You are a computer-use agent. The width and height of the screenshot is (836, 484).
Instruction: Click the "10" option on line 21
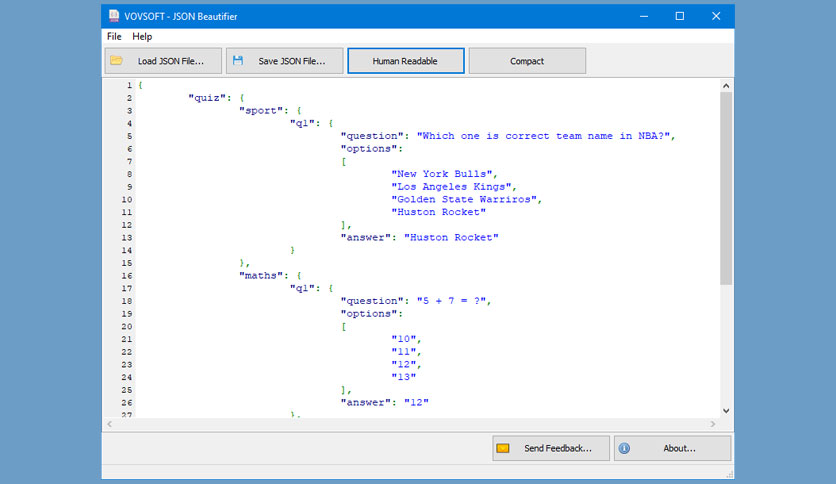[404, 339]
